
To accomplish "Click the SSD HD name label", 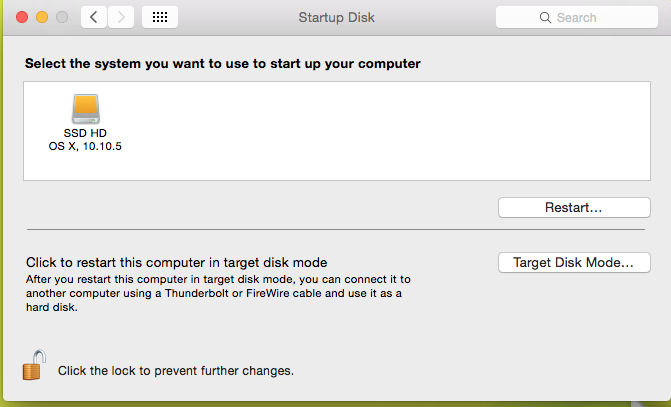I will 85,133.
